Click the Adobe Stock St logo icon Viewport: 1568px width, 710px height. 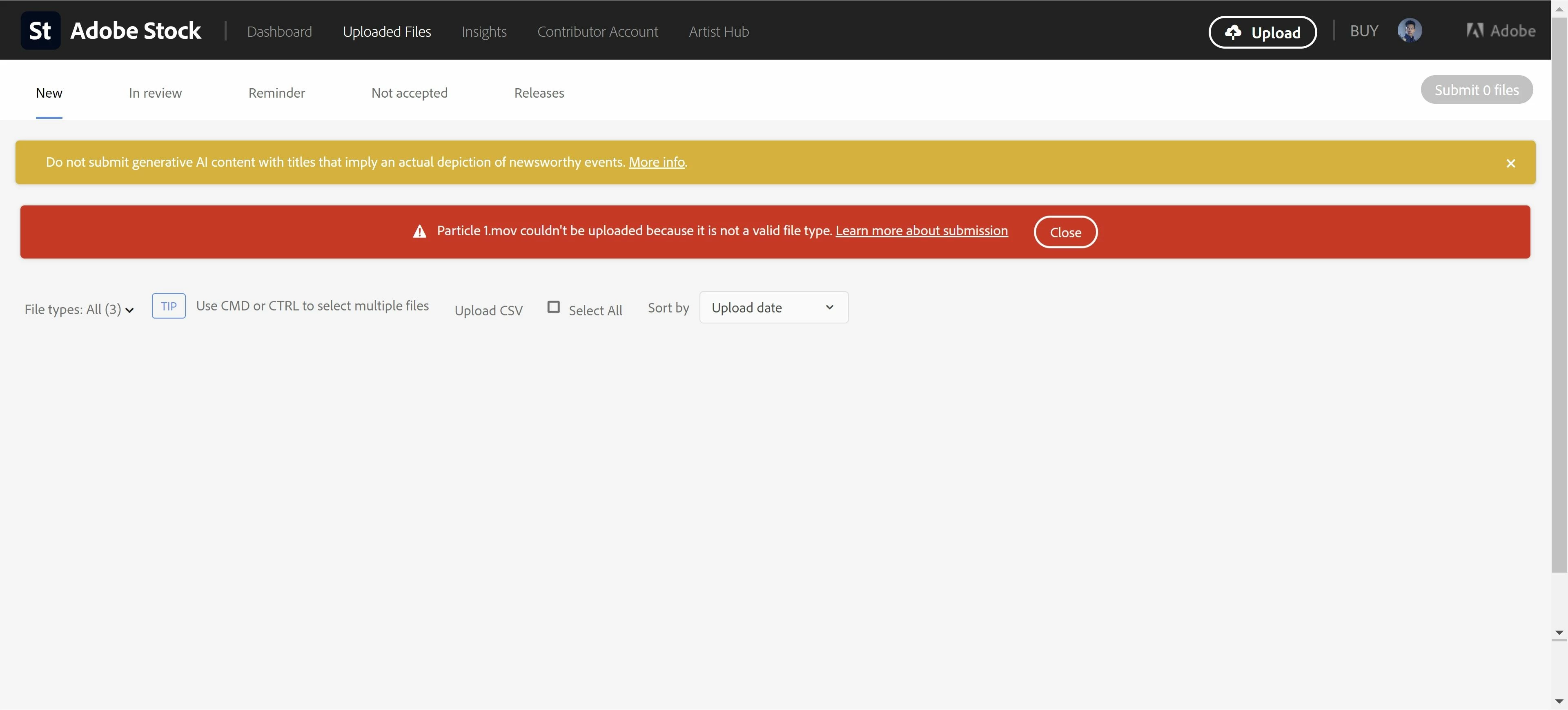40,31
